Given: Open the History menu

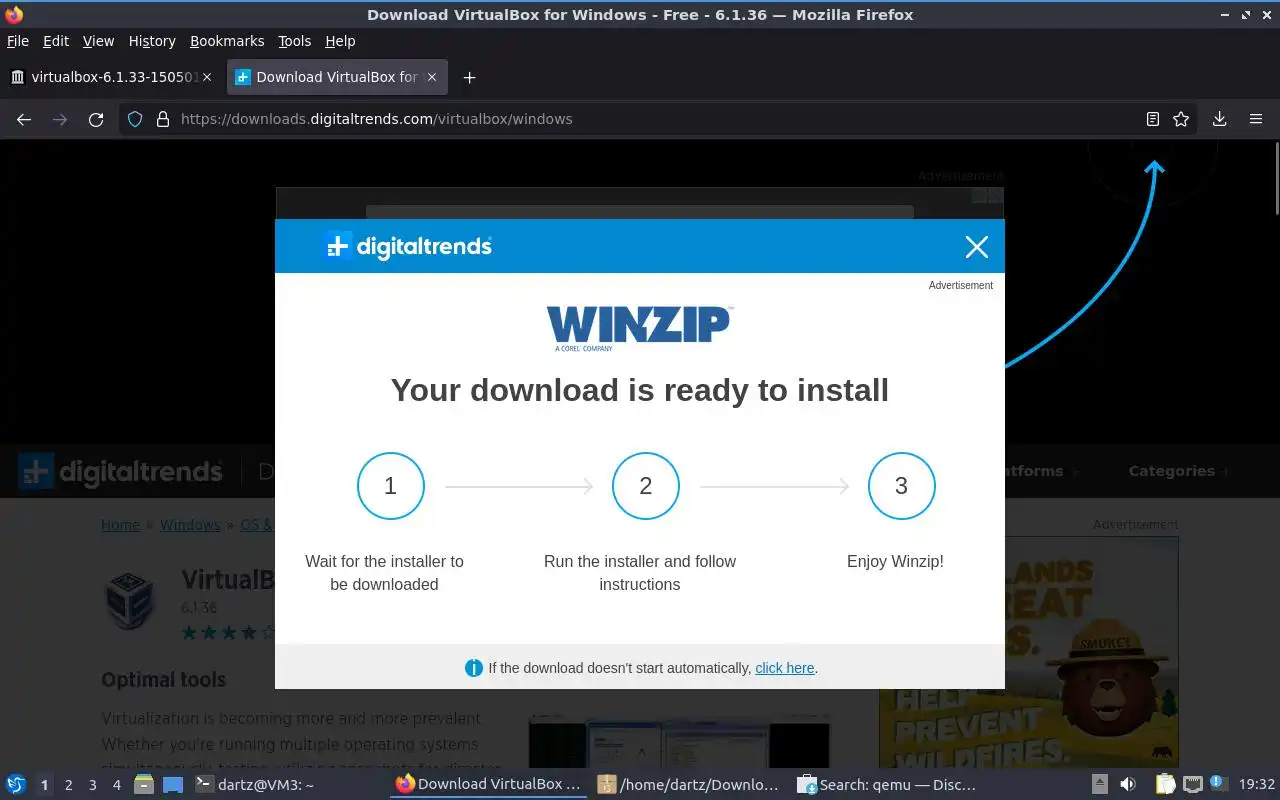Looking at the screenshot, I should pyautogui.click(x=152, y=41).
